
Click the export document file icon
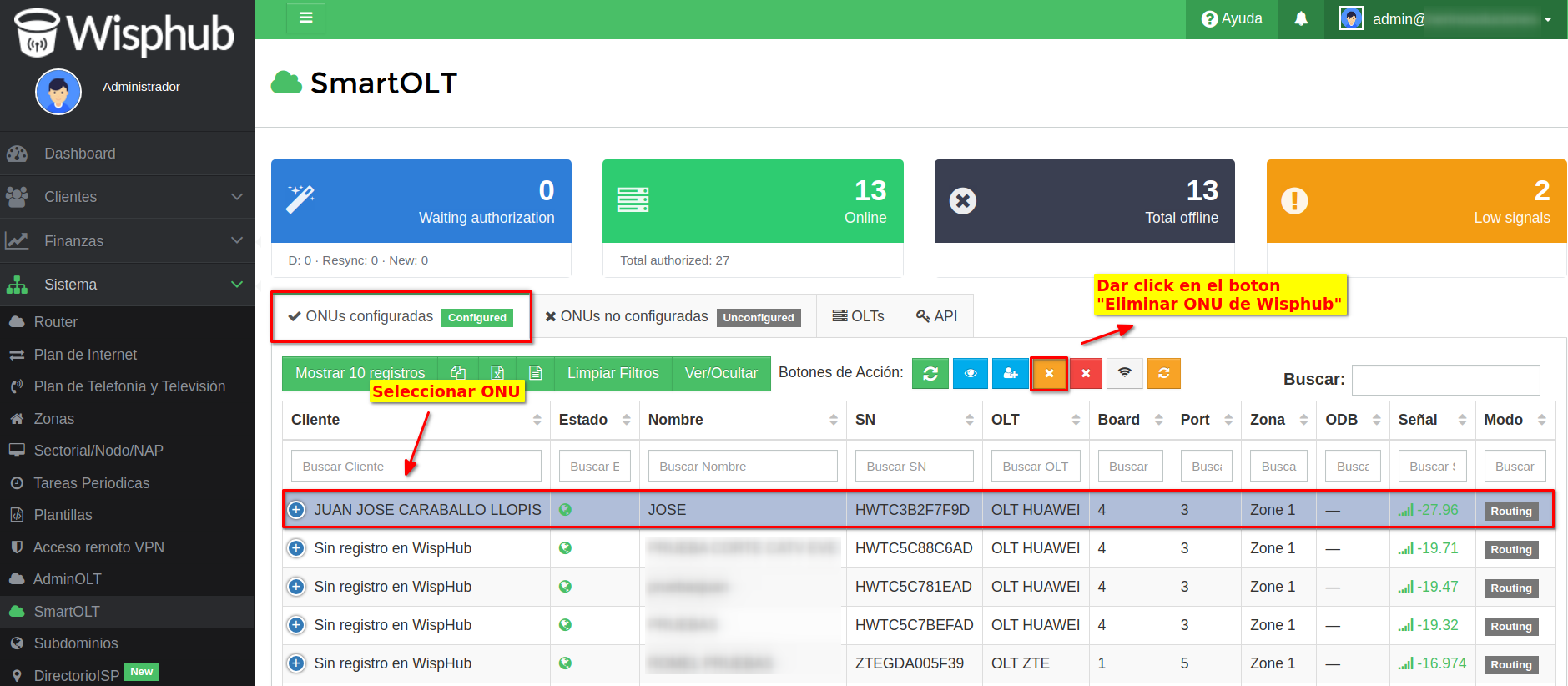point(536,373)
